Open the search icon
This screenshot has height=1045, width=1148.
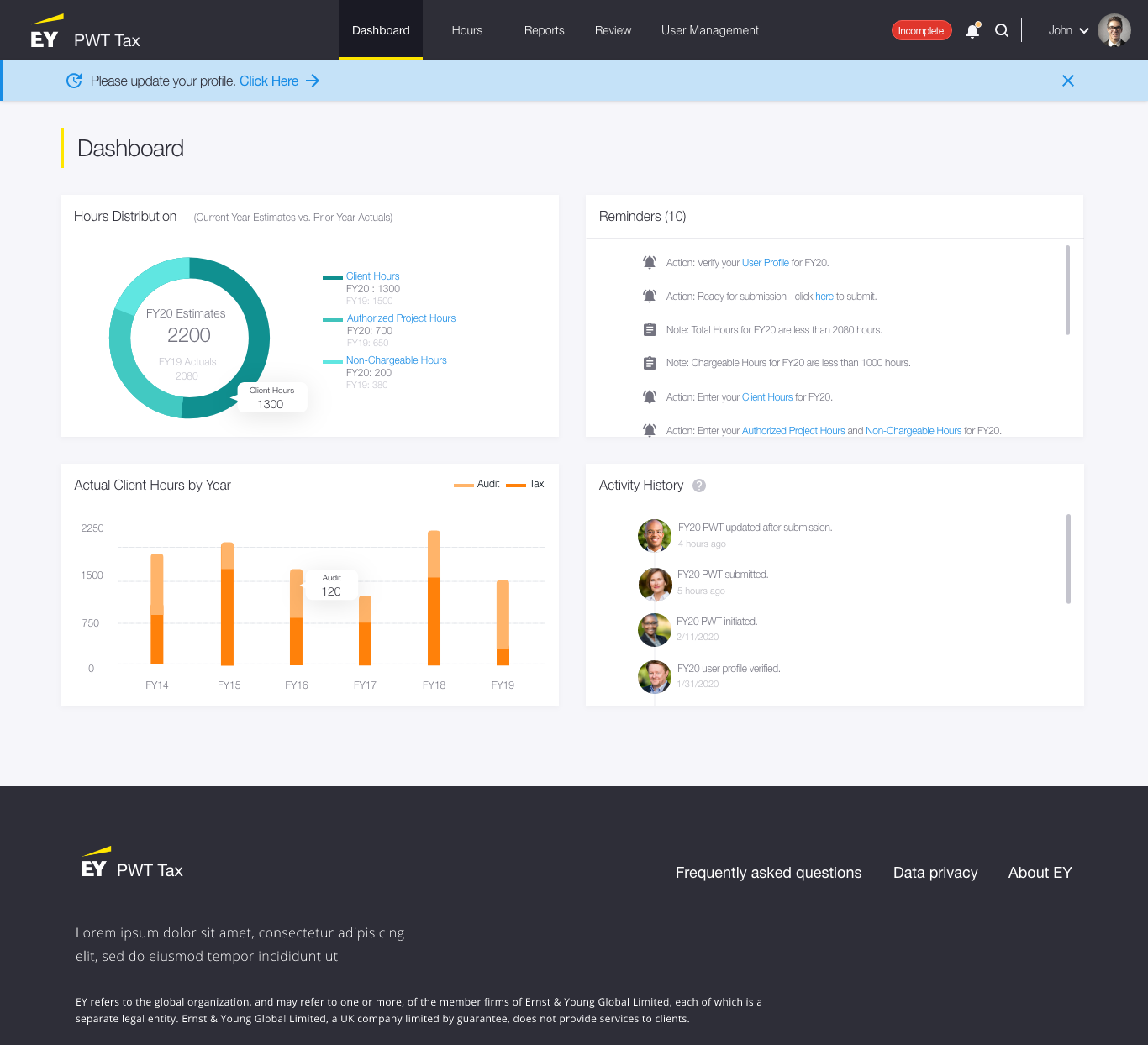coord(1002,30)
